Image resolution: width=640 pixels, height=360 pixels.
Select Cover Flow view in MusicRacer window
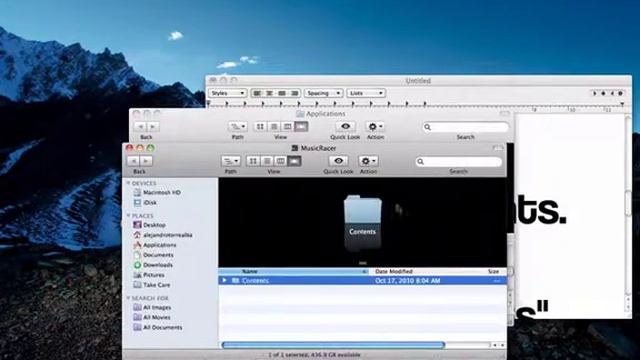294,161
